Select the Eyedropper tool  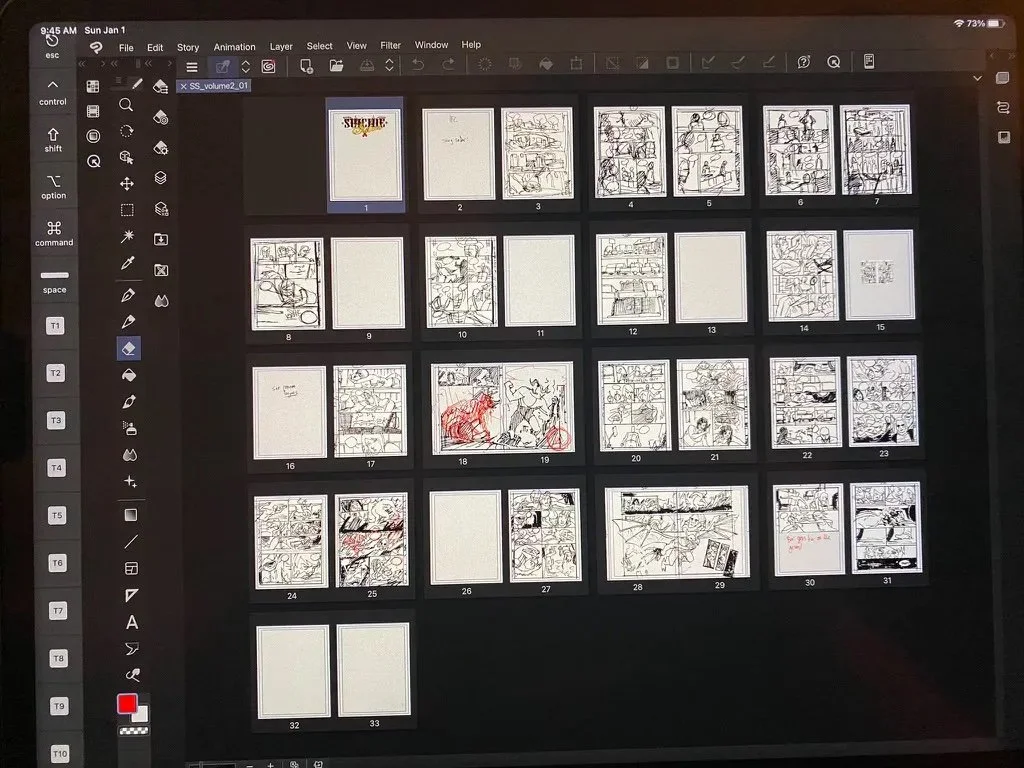(127, 263)
